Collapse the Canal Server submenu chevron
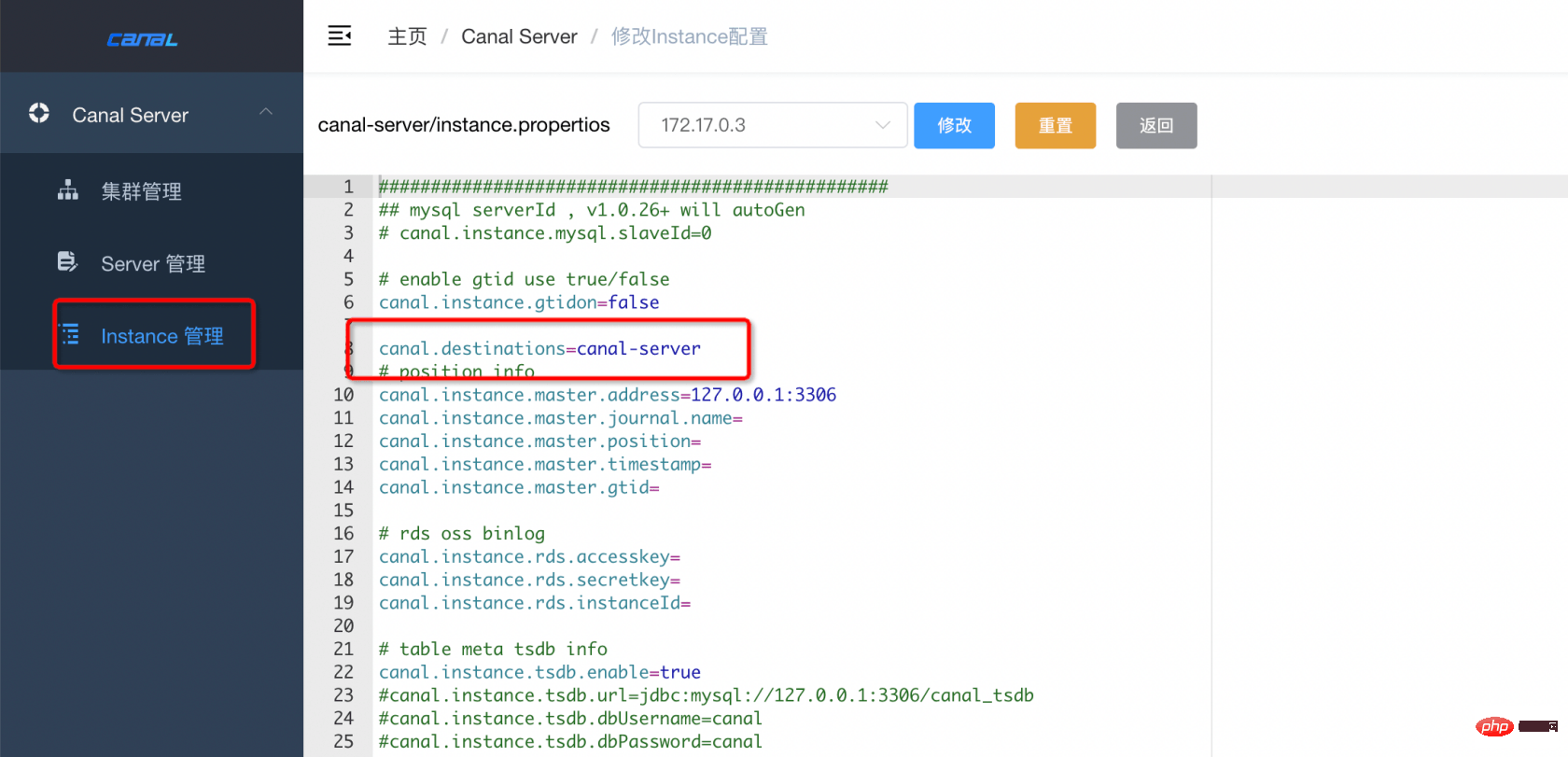The width and height of the screenshot is (1568, 757). click(x=266, y=112)
